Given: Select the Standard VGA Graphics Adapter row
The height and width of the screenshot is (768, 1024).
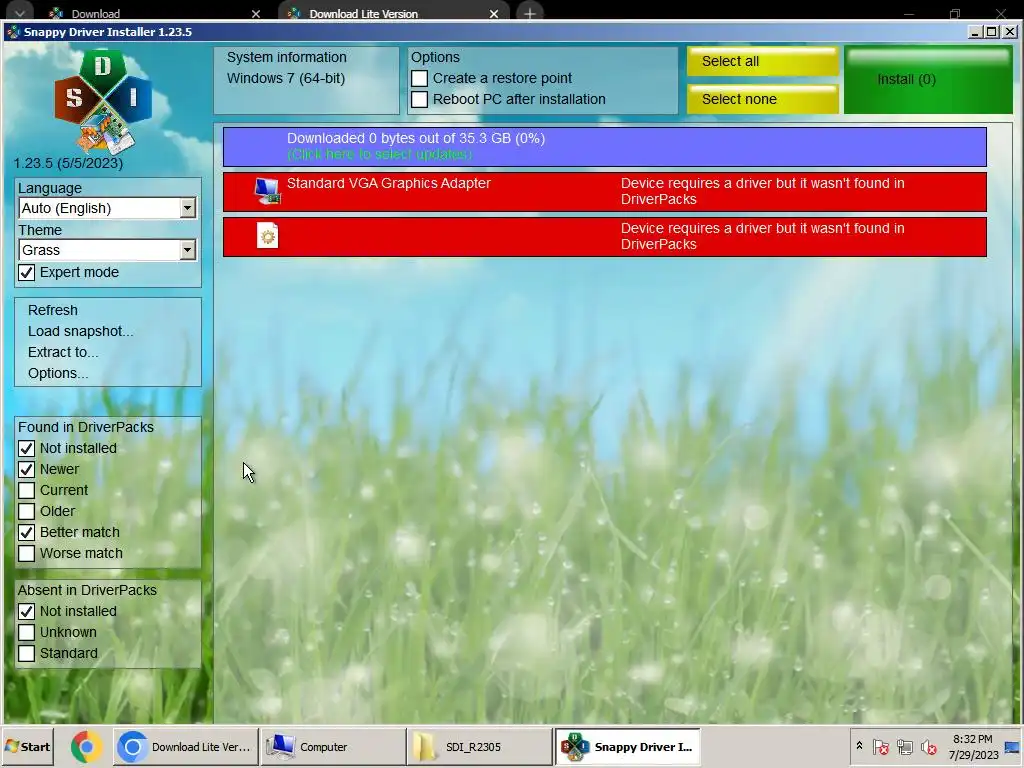Looking at the screenshot, I should tap(605, 191).
